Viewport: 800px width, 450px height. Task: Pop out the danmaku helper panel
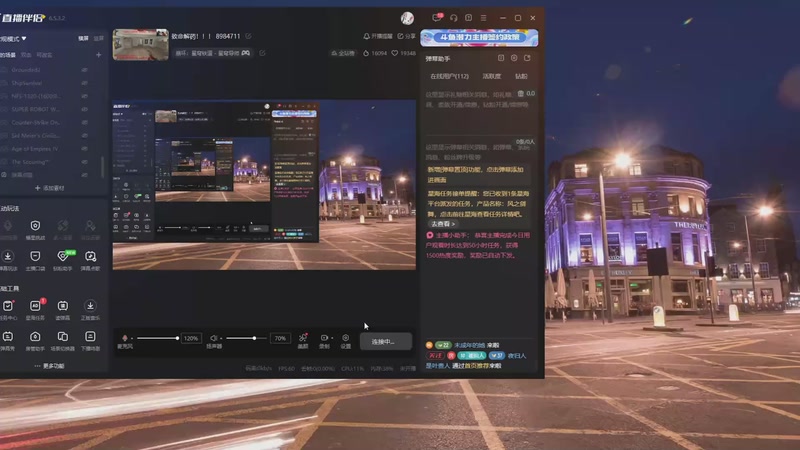point(527,58)
